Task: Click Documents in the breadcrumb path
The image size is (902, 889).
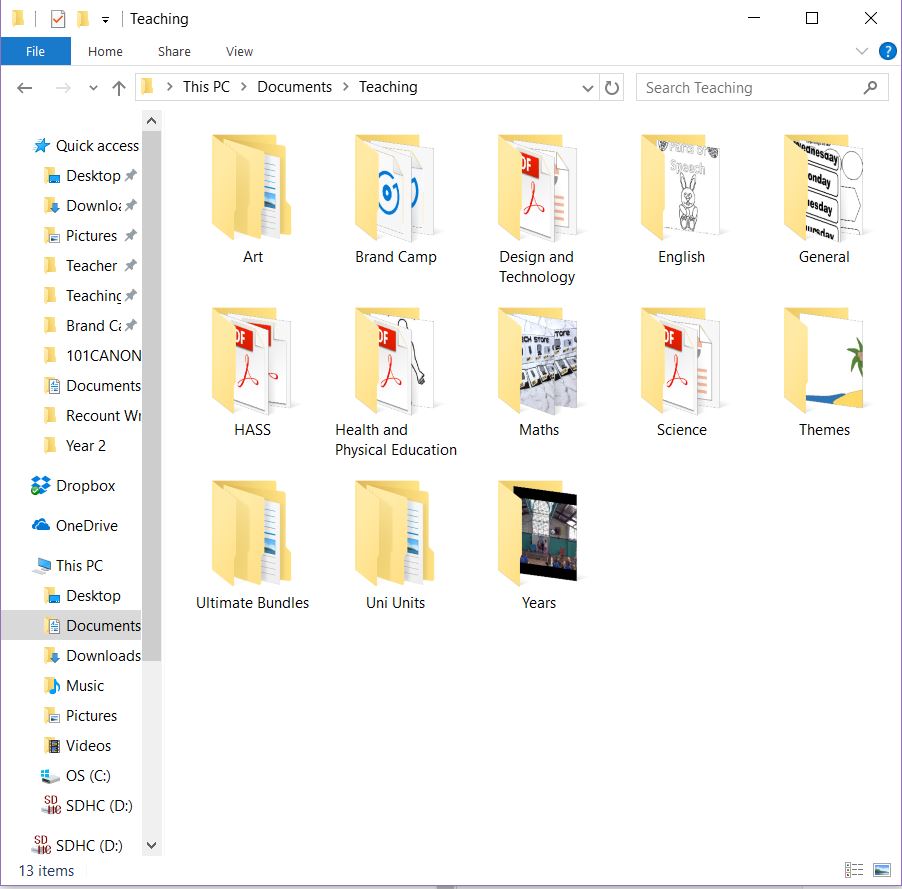Action: coord(294,87)
